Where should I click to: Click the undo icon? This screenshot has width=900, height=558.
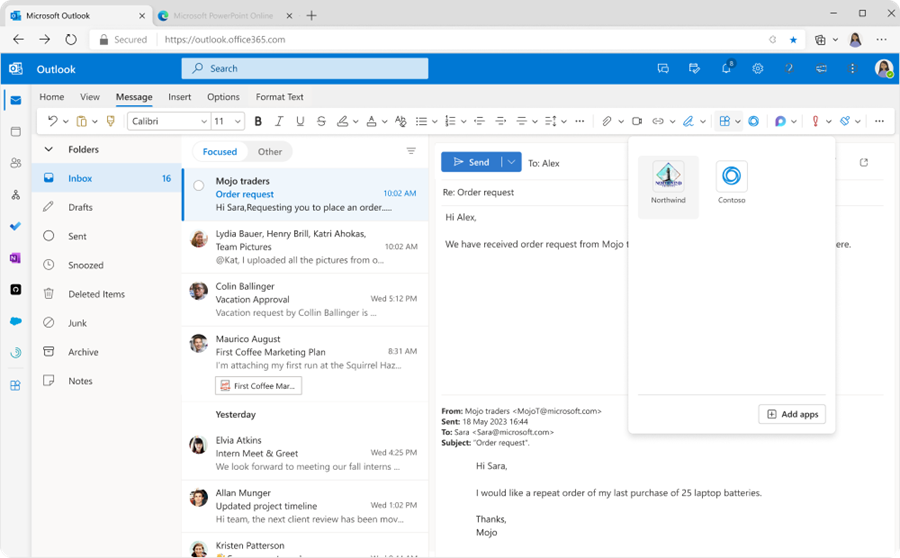(x=53, y=121)
